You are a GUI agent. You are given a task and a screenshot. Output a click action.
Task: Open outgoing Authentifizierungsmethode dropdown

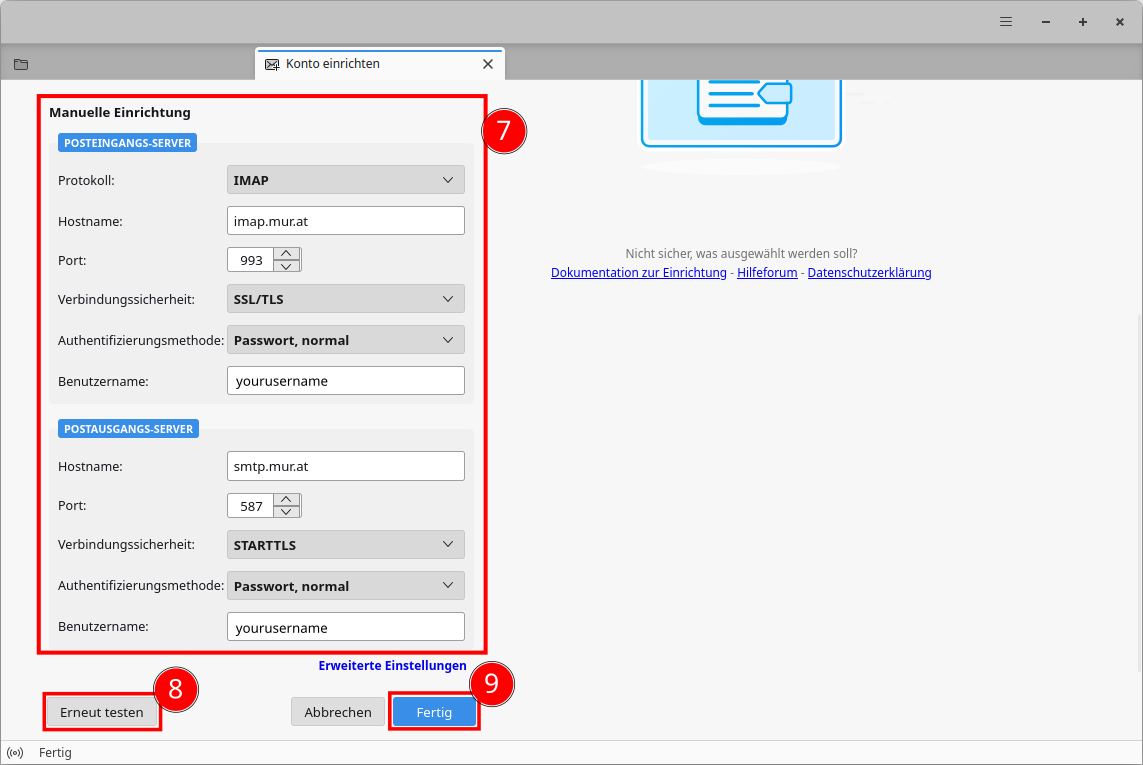point(346,586)
